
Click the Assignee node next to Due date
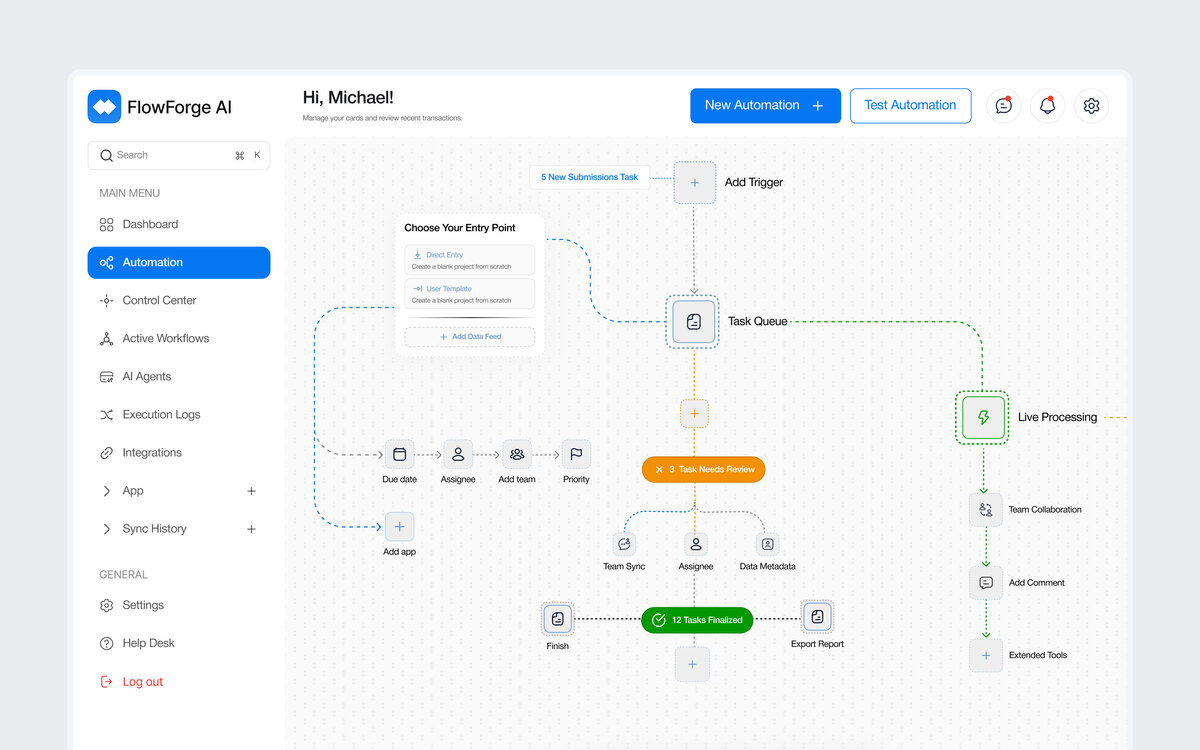pyautogui.click(x=458, y=454)
